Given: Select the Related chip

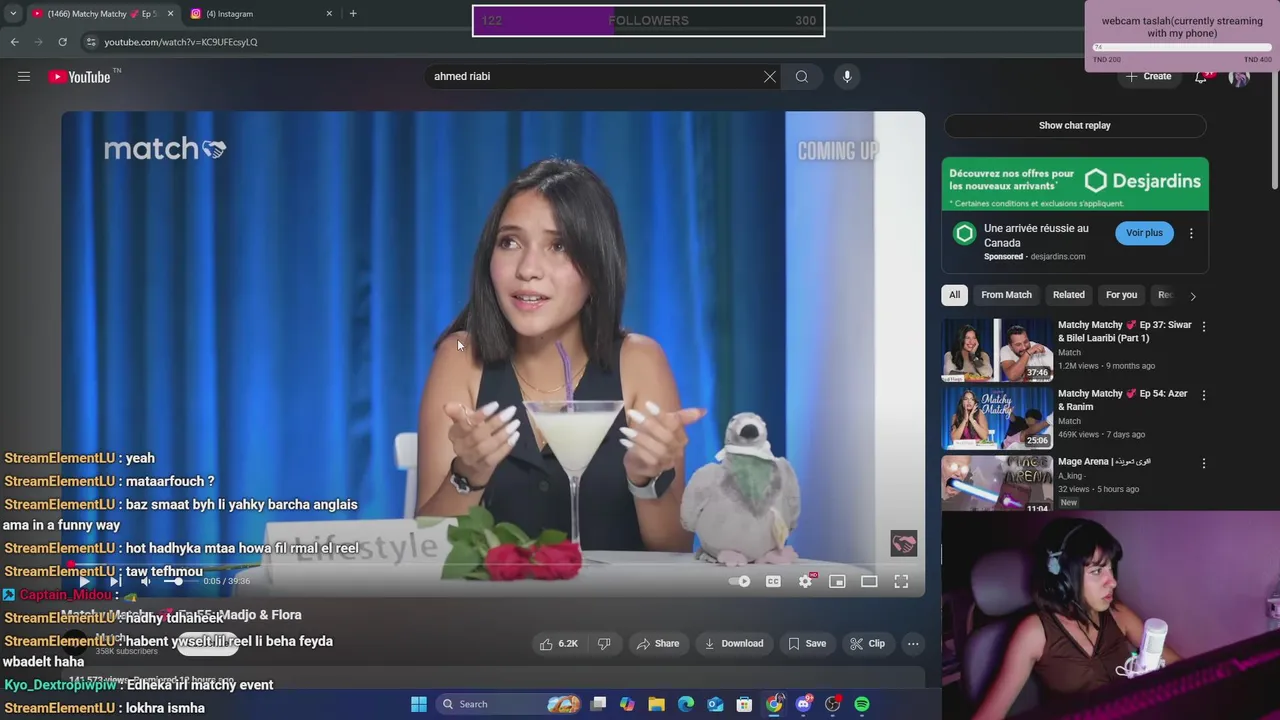Looking at the screenshot, I should [x=1068, y=295].
